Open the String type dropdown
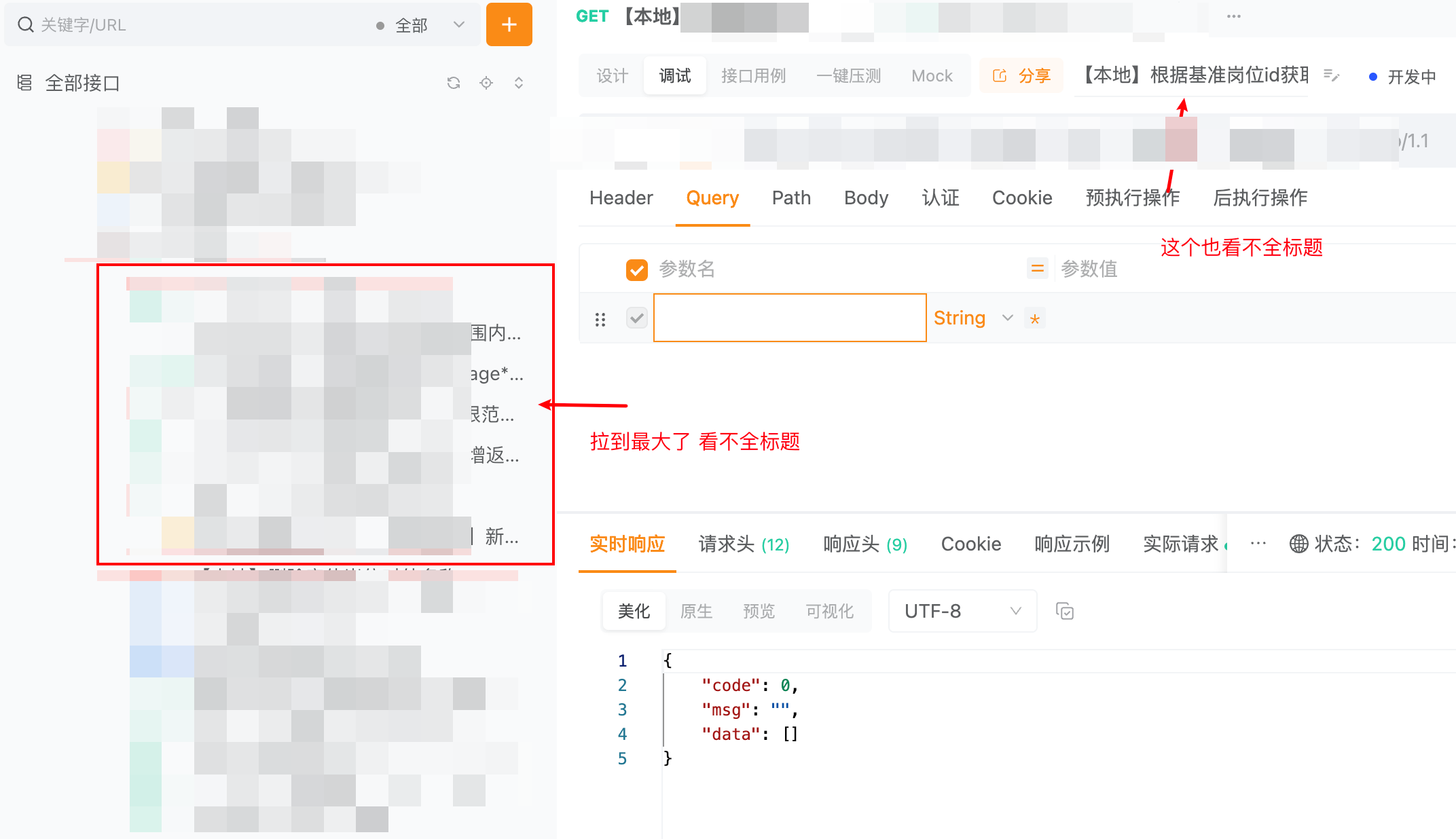Viewport: 1456px width, 839px height. [973, 318]
